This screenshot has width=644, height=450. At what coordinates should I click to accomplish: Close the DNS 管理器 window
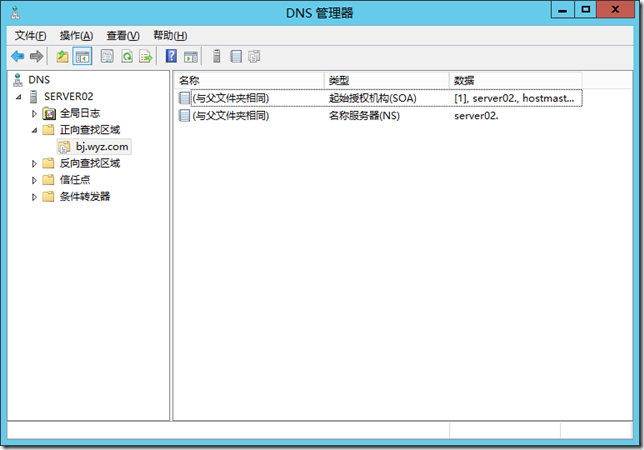pos(615,9)
